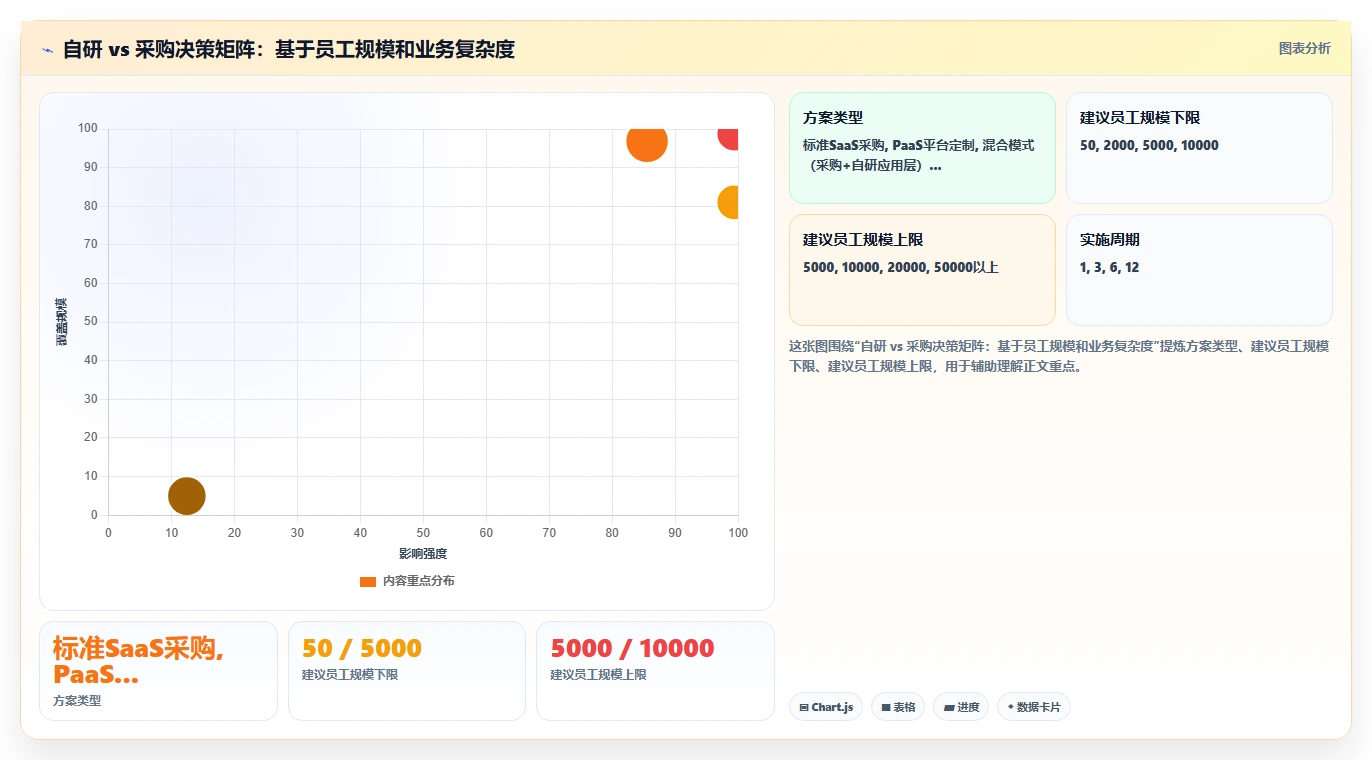Open the 建议员工规模上限 info card in the right panel
Viewport: 1372px width, 760px height.
point(922,270)
